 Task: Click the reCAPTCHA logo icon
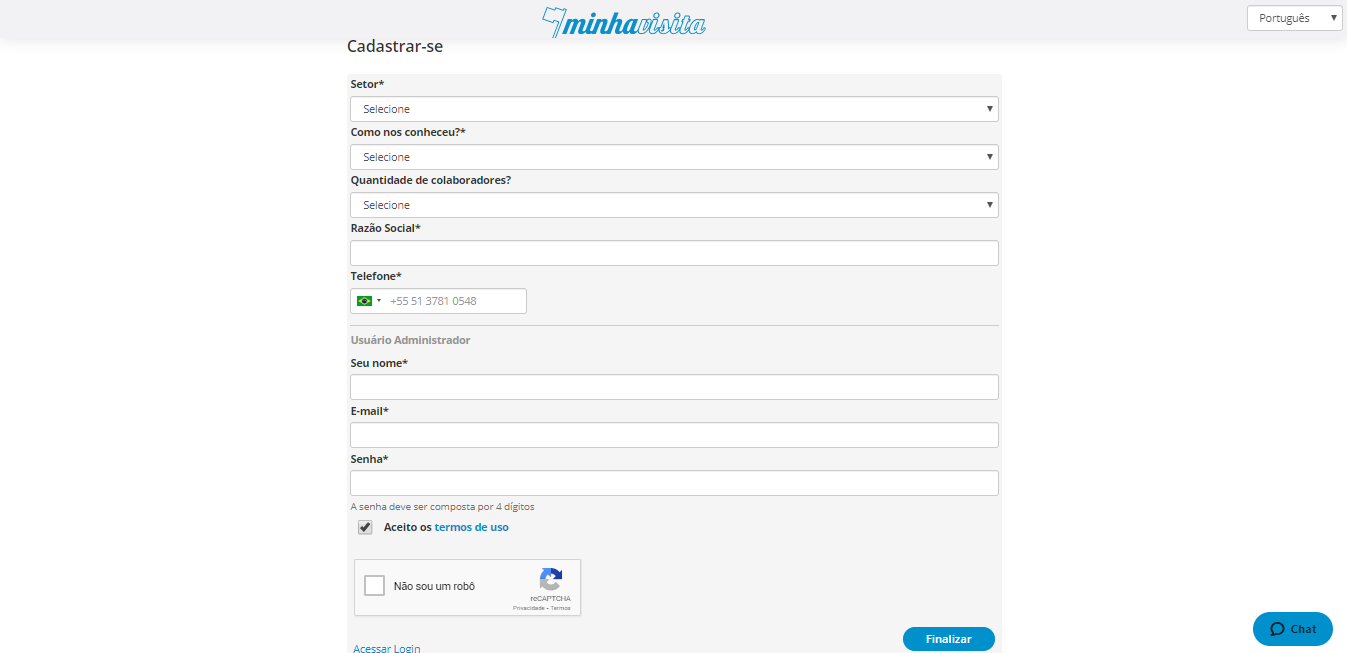tap(551, 580)
